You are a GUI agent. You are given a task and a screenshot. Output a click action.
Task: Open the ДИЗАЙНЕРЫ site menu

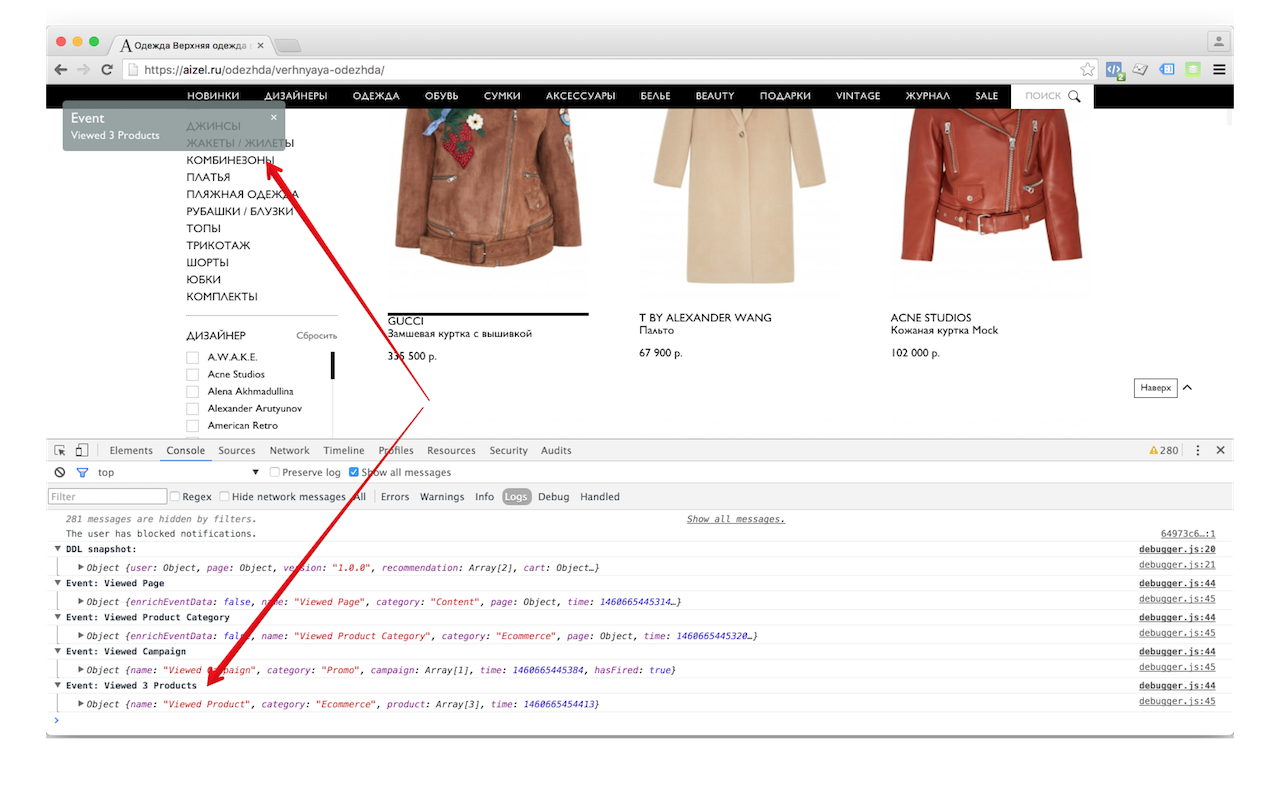click(296, 96)
